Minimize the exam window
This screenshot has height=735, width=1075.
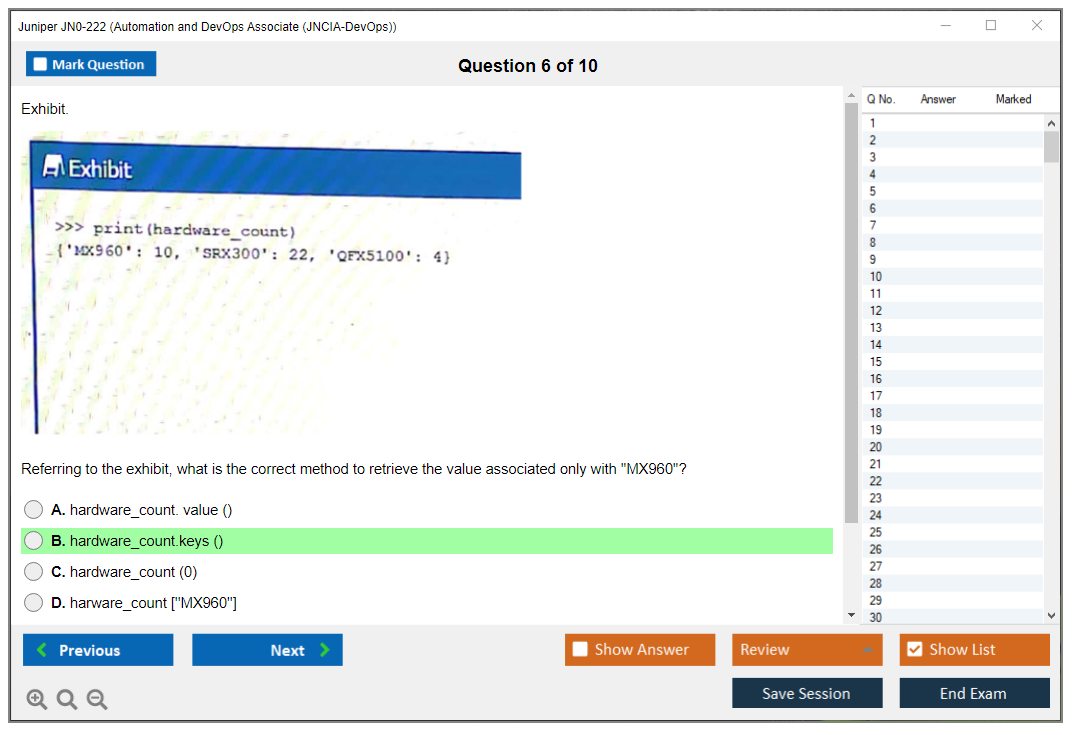pos(946,26)
